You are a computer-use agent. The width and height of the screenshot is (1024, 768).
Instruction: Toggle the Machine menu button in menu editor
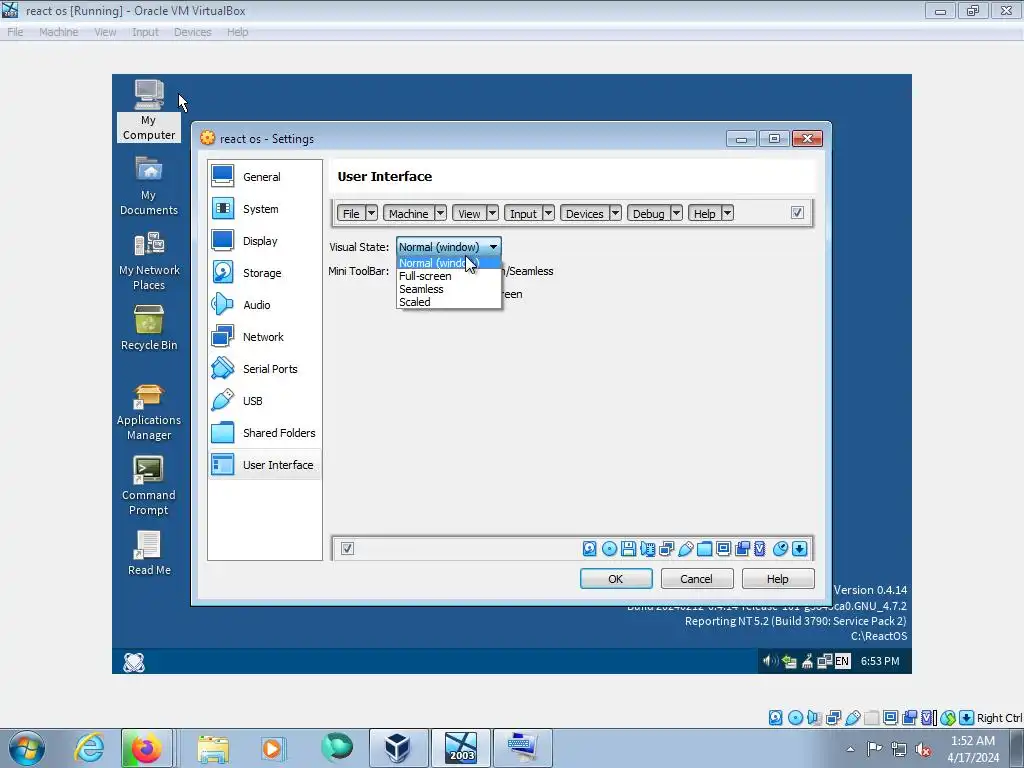(408, 214)
